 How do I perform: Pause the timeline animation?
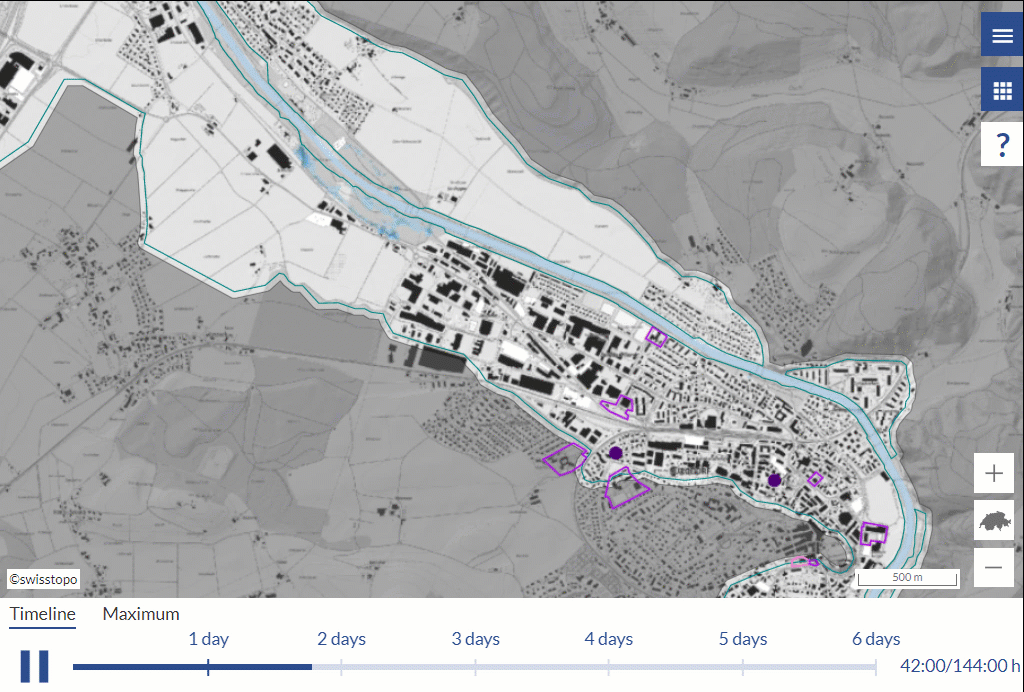click(x=35, y=666)
